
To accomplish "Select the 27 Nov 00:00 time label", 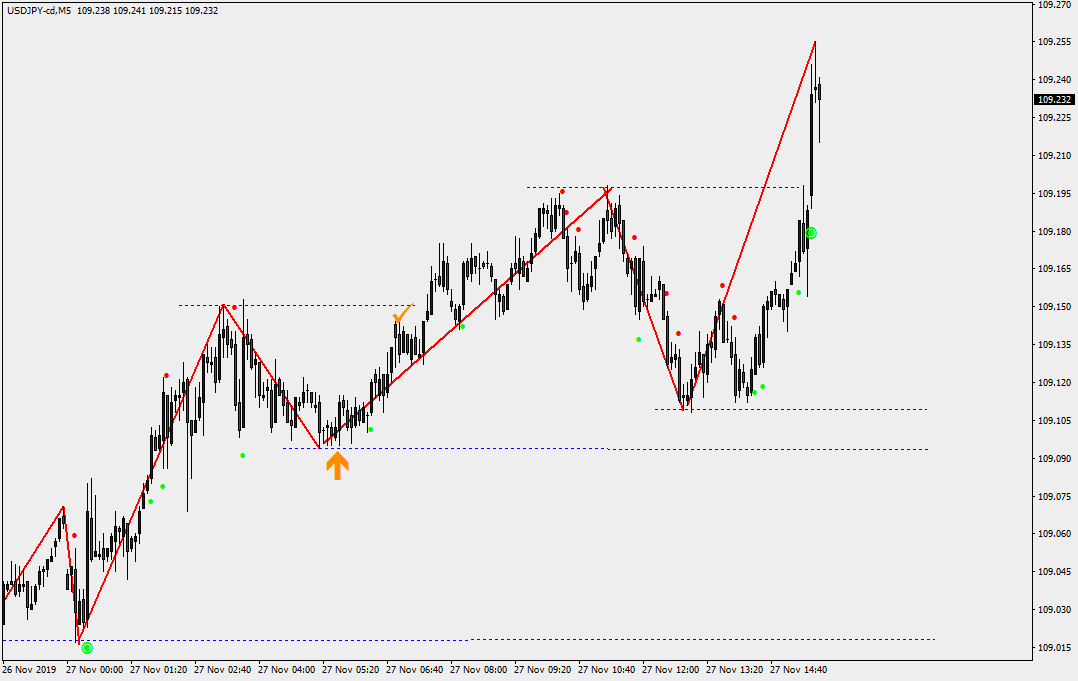I will tap(94, 670).
